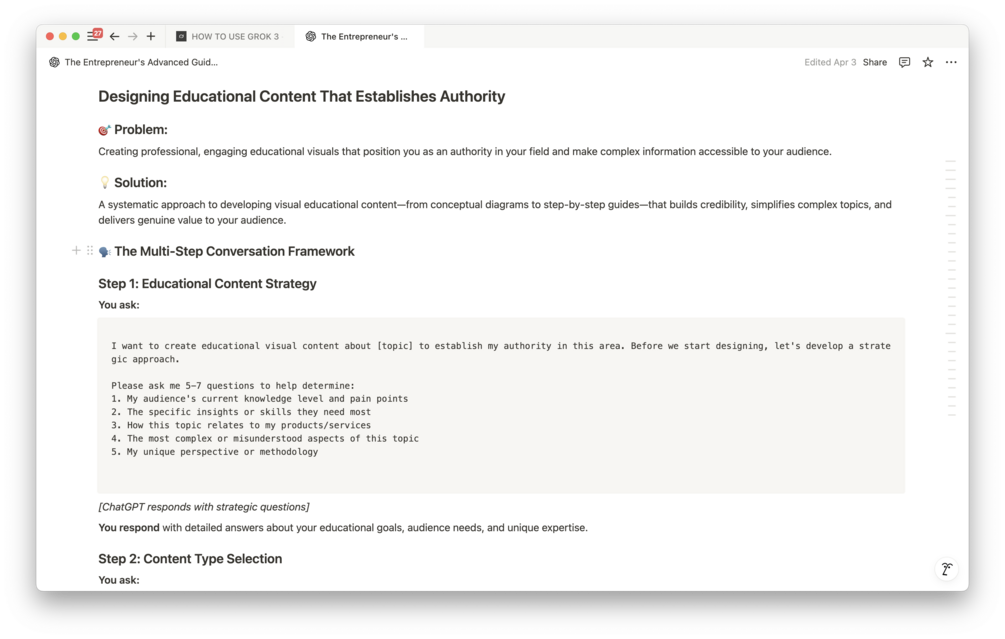Click the drag handle beside Multi-Step heading
The width and height of the screenshot is (1005, 639).
(x=90, y=251)
